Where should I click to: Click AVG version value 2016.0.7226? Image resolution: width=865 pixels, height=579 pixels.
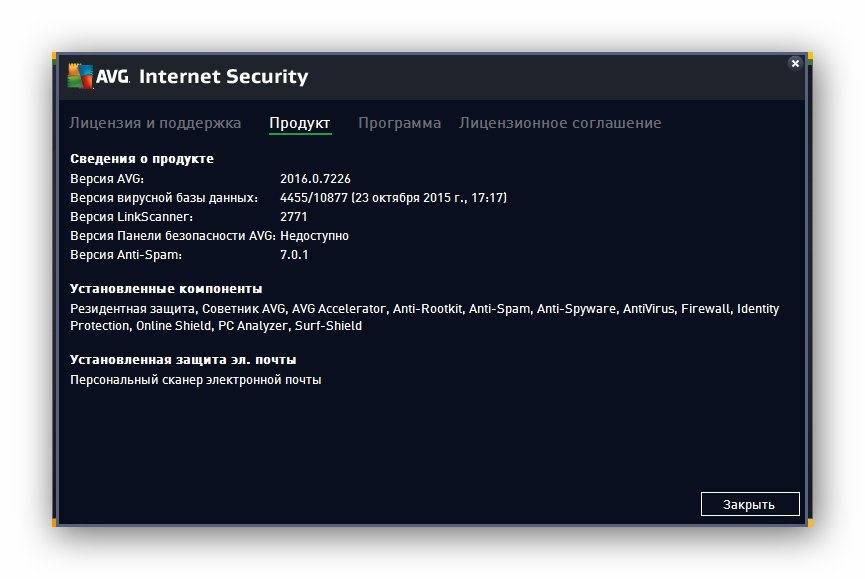tap(315, 179)
